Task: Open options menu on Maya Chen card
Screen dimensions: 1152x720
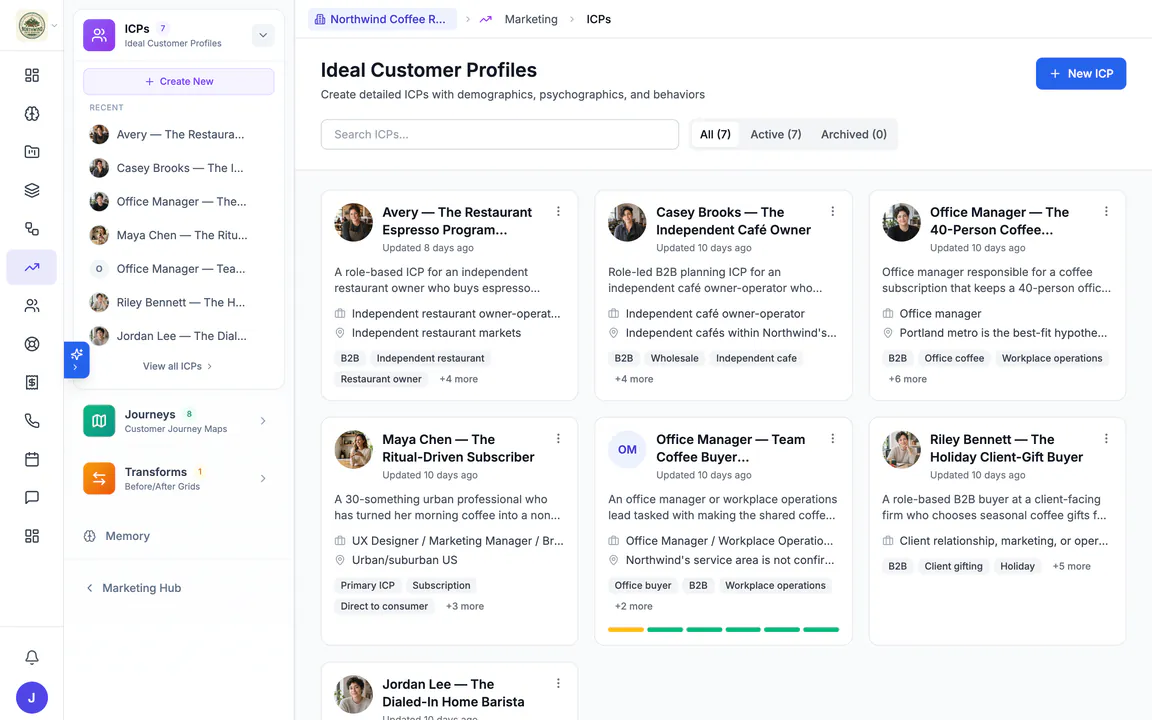Action: [x=558, y=439]
